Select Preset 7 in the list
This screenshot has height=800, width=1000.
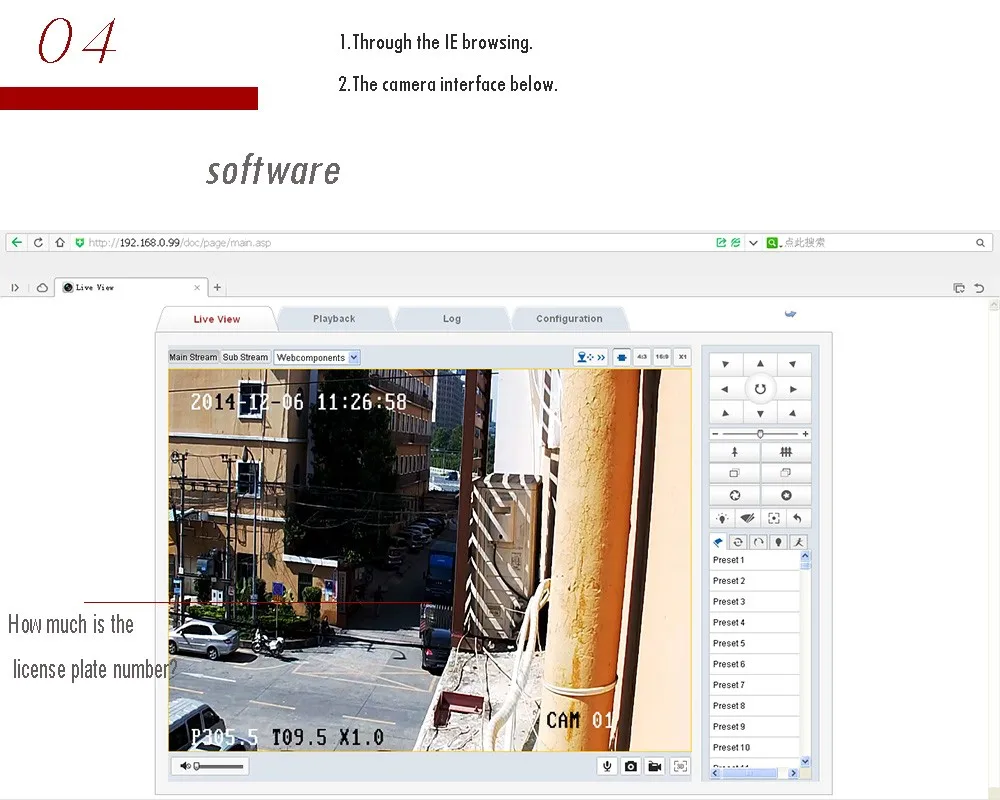click(729, 685)
